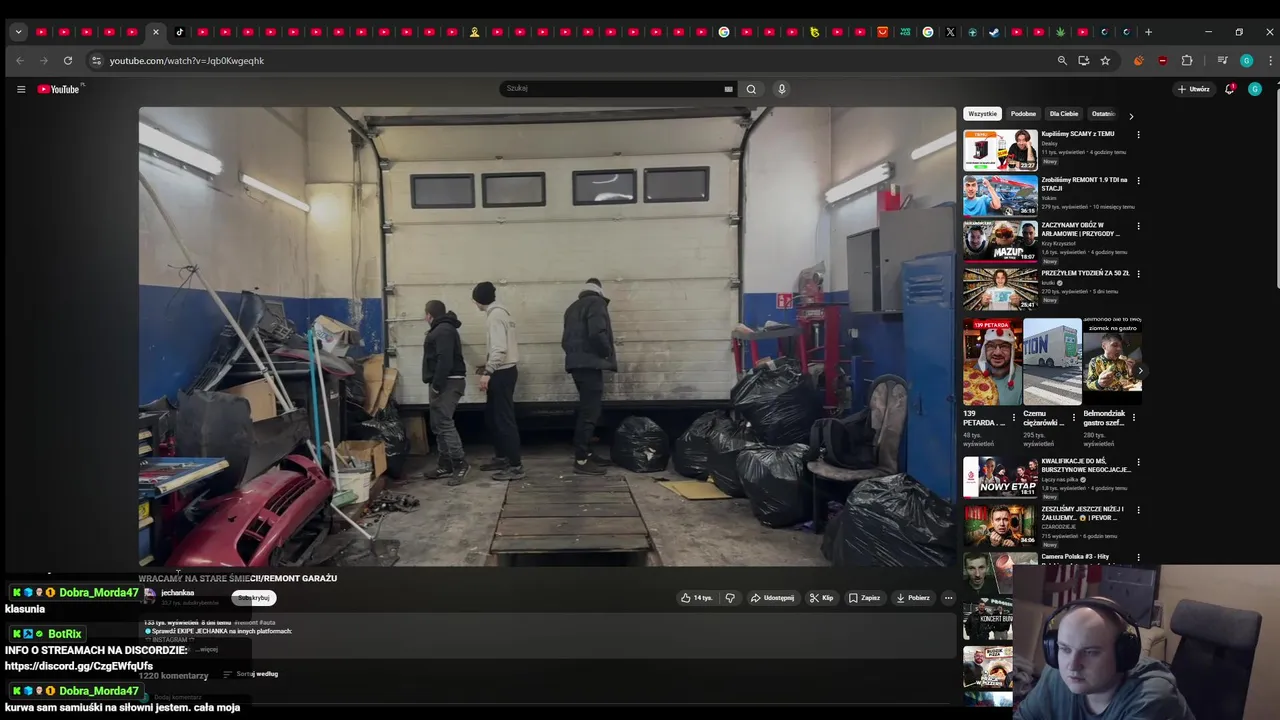Viewport: 1280px width, 720px height.
Task: Open options for Zrobiliśmy REMONT 1.9 TDI
Action: pos(1138,181)
